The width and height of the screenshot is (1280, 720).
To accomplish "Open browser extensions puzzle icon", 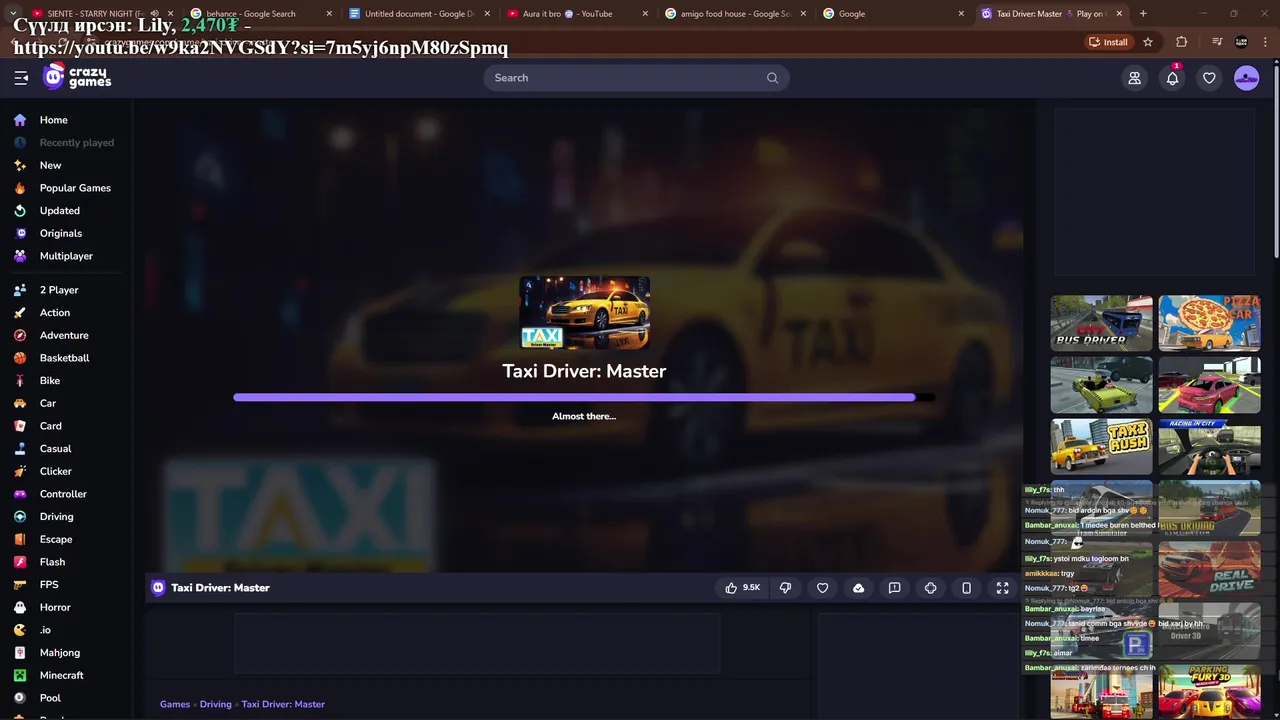I will click(1182, 42).
